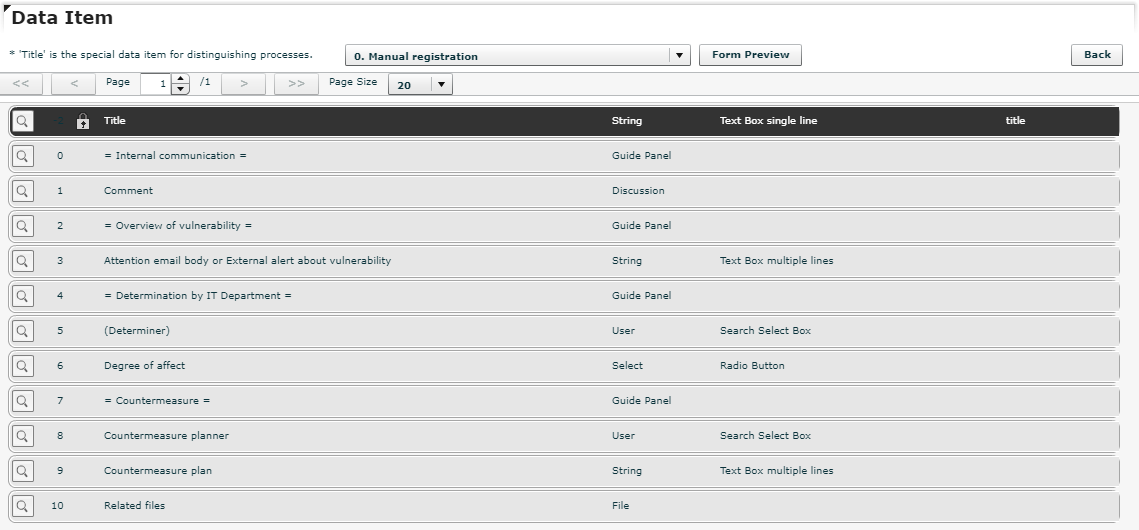Click the page number input field

[156, 84]
